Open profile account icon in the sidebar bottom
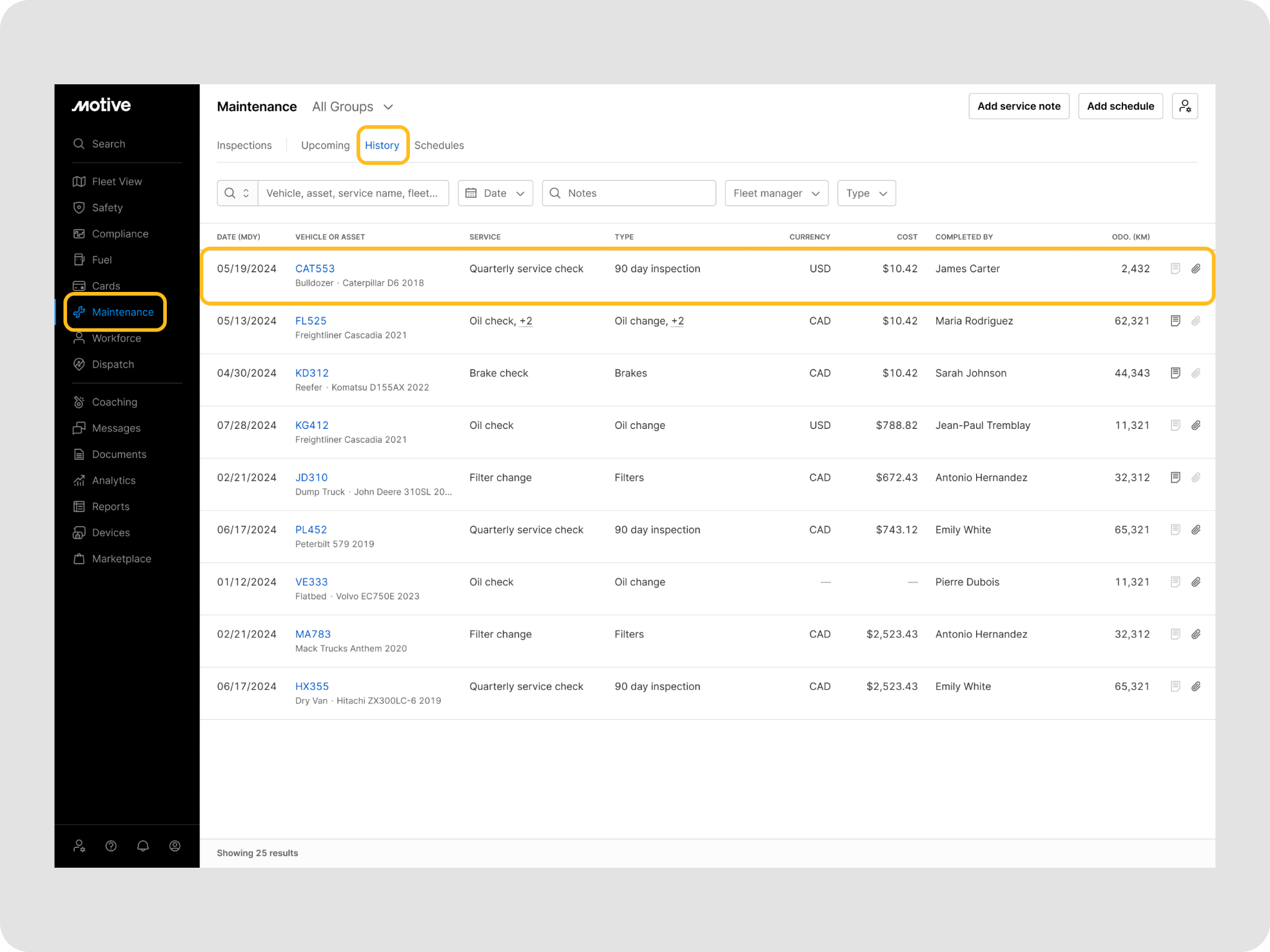Screen dimensions: 1270x952 175,846
